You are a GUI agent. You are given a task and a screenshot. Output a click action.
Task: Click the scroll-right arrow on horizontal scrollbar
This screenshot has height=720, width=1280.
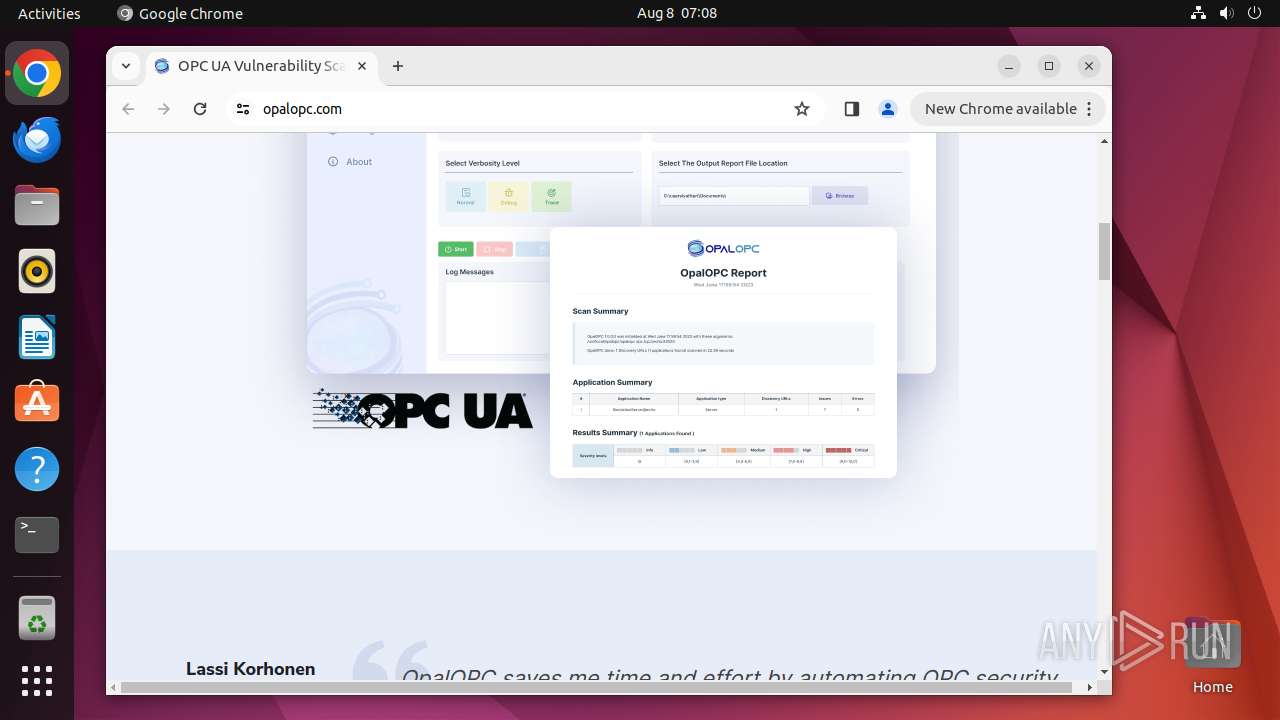pyautogui.click(x=1090, y=687)
